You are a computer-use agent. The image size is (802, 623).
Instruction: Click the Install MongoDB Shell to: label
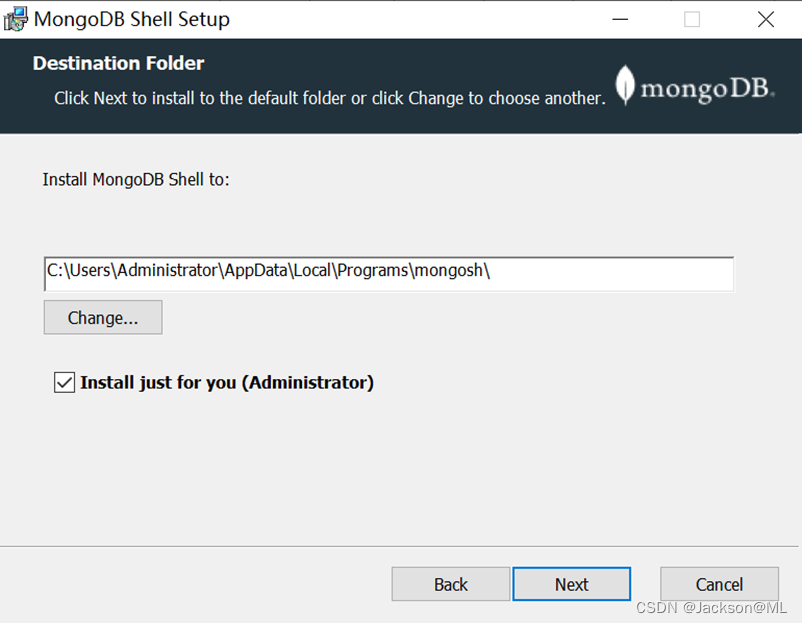[136, 180]
